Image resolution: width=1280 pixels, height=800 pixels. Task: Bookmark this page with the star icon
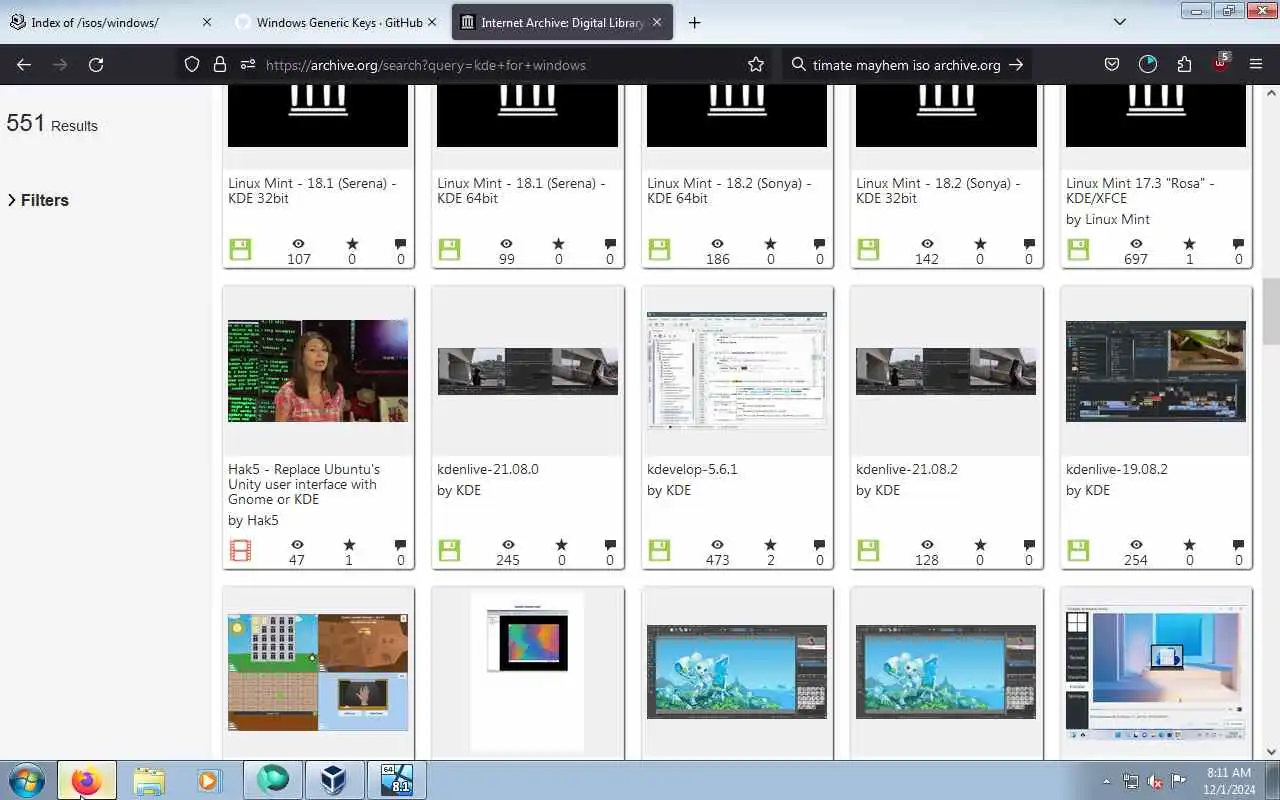tap(756, 64)
